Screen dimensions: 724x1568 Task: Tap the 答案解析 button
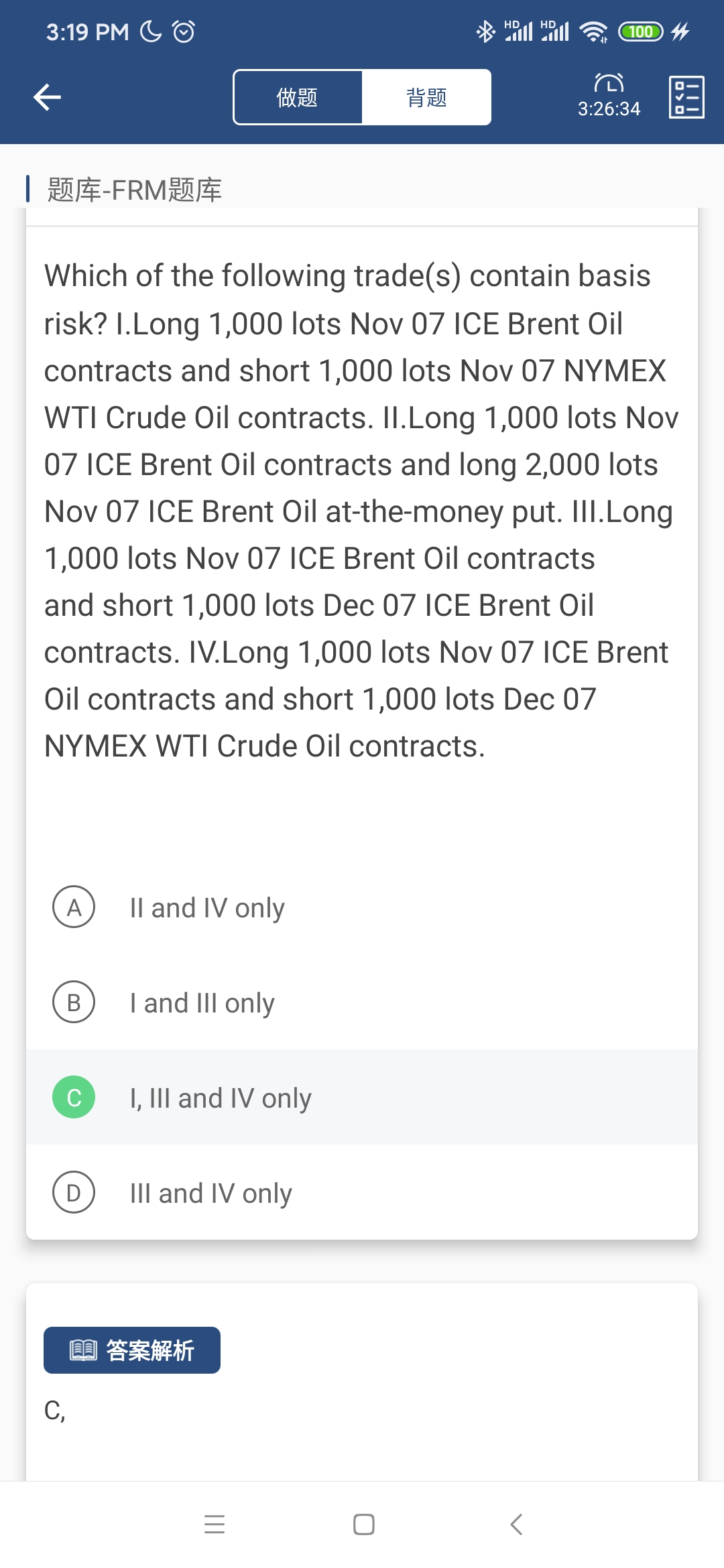point(132,1350)
